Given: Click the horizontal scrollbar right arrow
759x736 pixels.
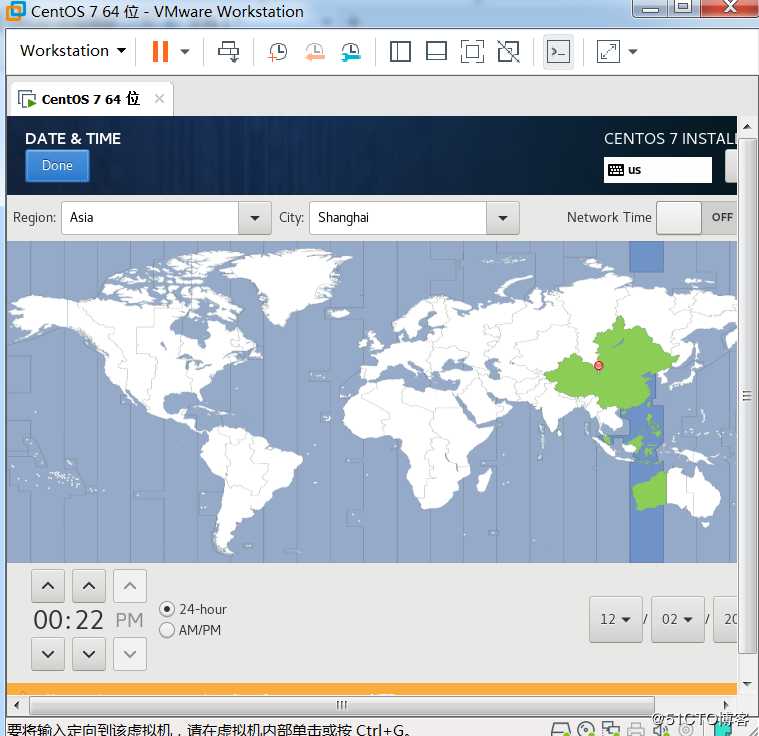Looking at the screenshot, I should click(725, 705).
